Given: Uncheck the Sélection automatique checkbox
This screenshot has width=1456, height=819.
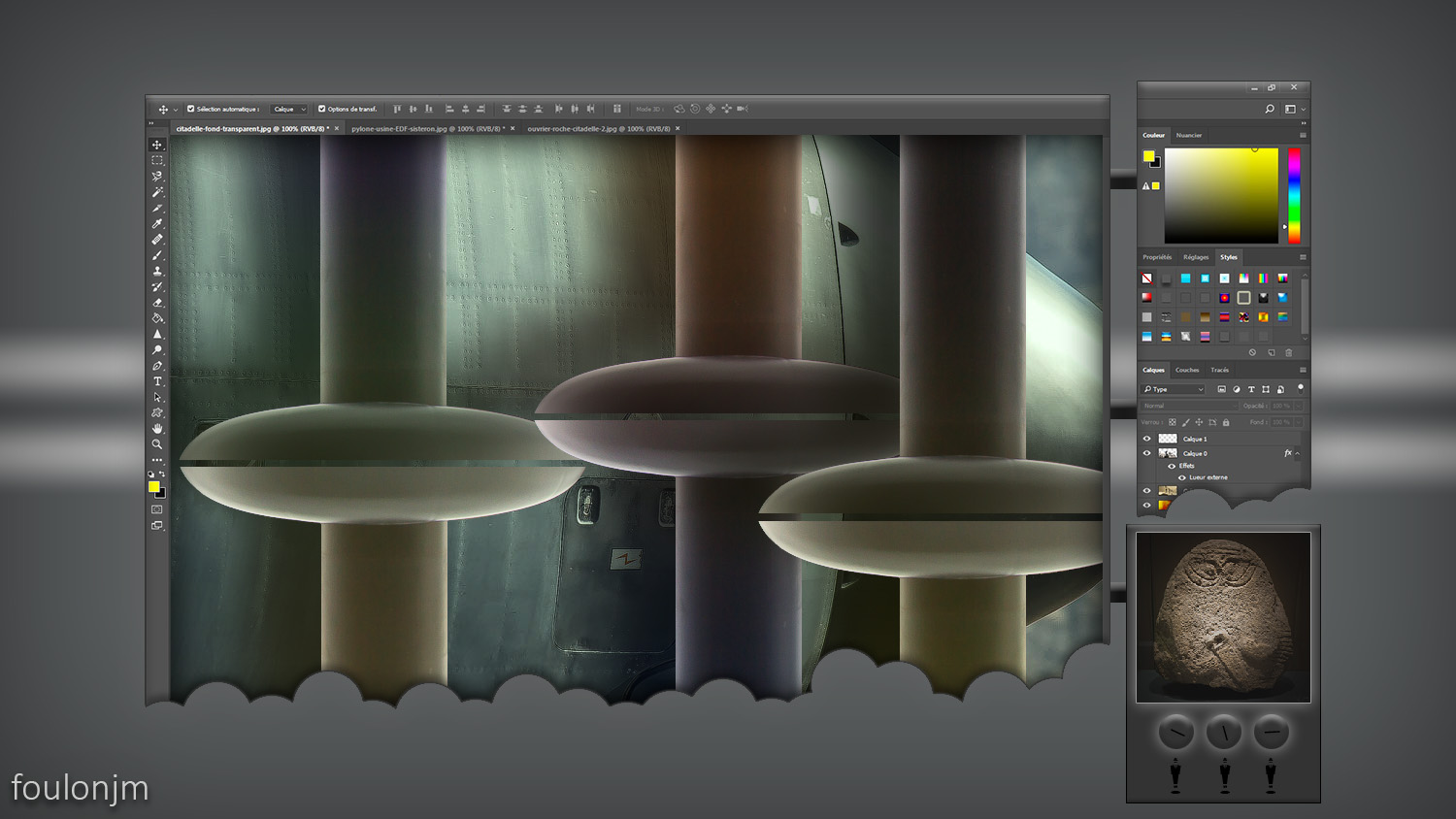Looking at the screenshot, I should 191,109.
